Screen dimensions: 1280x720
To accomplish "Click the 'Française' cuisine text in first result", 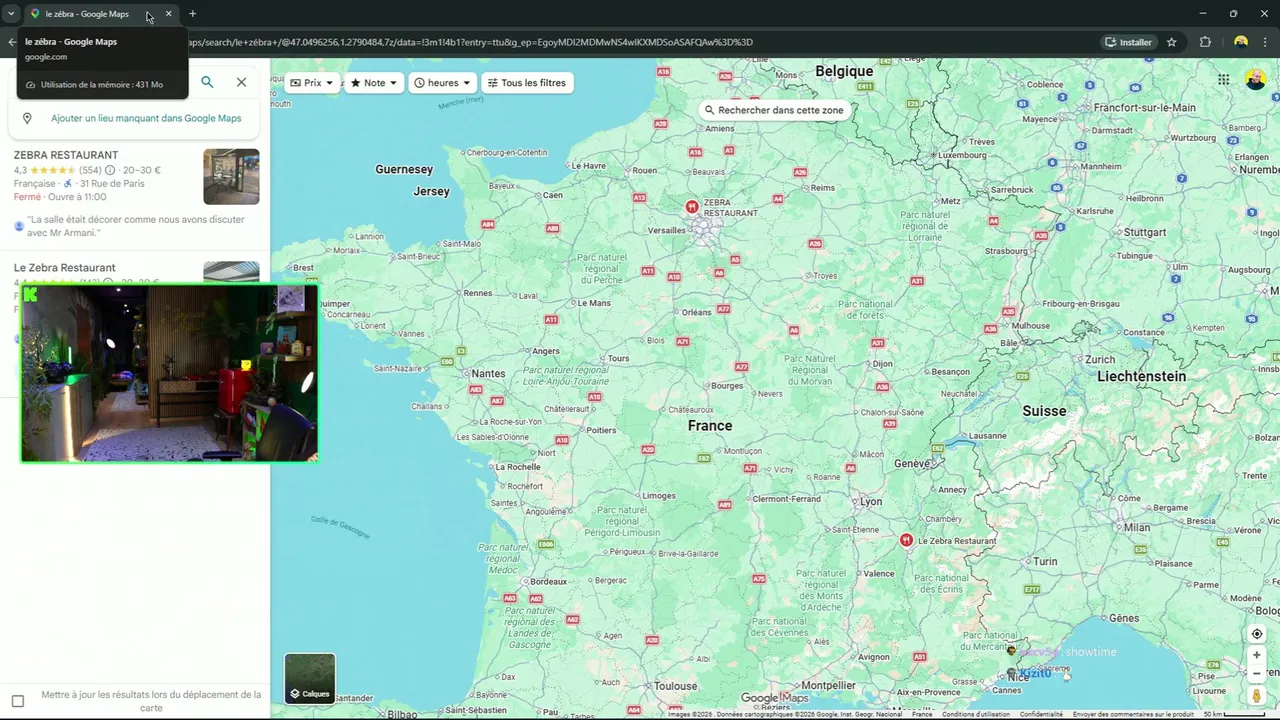I will pyautogui.click(x=35, y=184).
